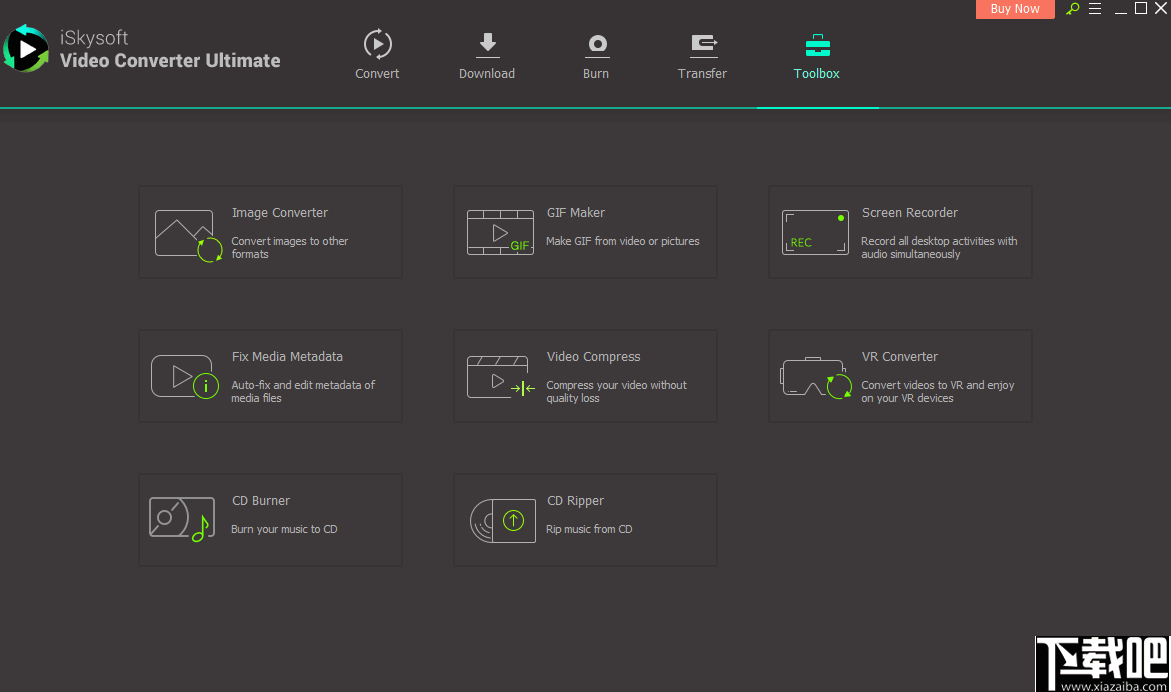This screenshot has width=1171, height=692.
Task: Click the Buy Now button
Action: pos(1015,9)
